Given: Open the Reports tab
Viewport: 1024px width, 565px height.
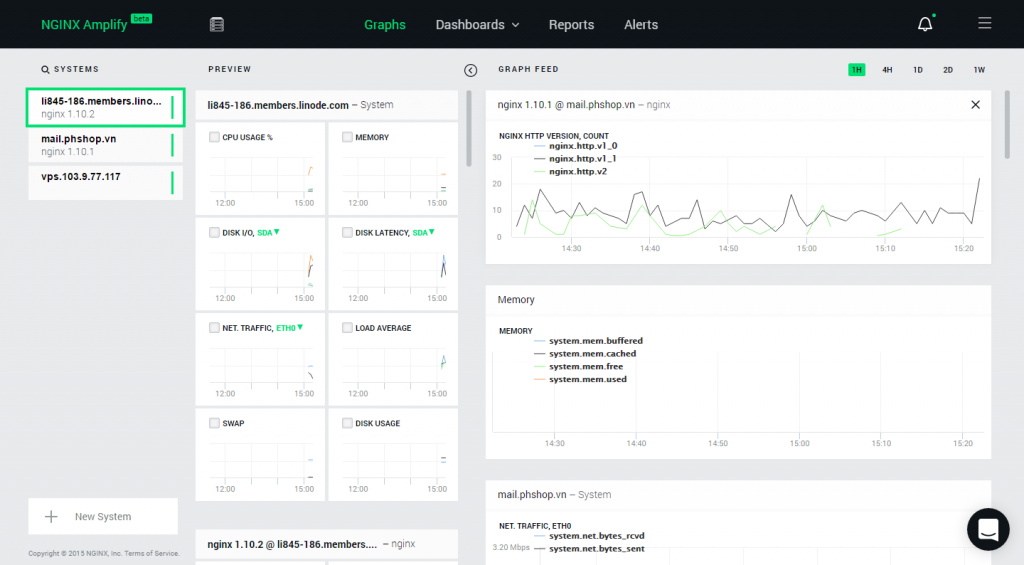Looking at the screenshot, I should coord(571,25).
